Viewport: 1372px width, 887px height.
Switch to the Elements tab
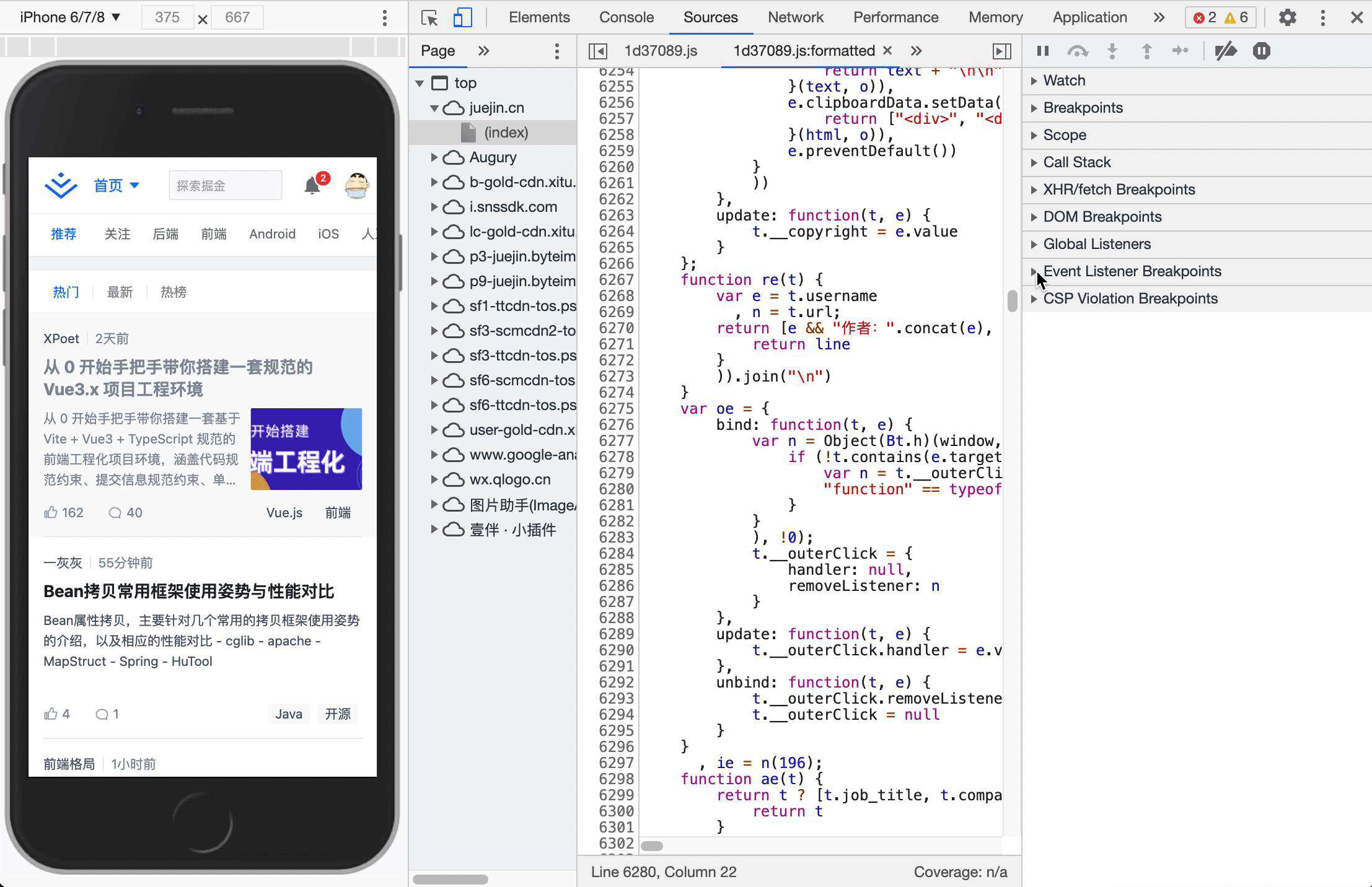[x=539, y=17]
